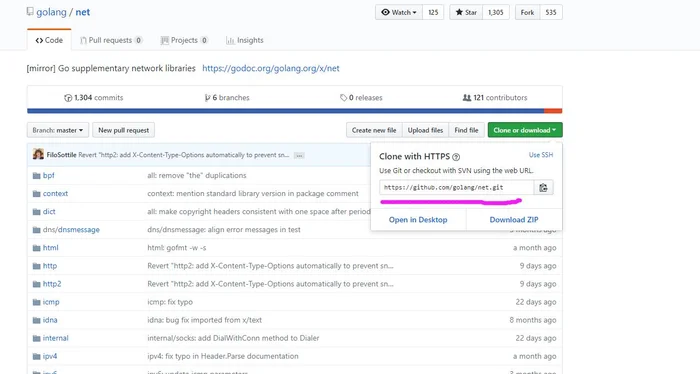Fork the repository
Viewport: 700px width, 374px height.
click(527, 12)
